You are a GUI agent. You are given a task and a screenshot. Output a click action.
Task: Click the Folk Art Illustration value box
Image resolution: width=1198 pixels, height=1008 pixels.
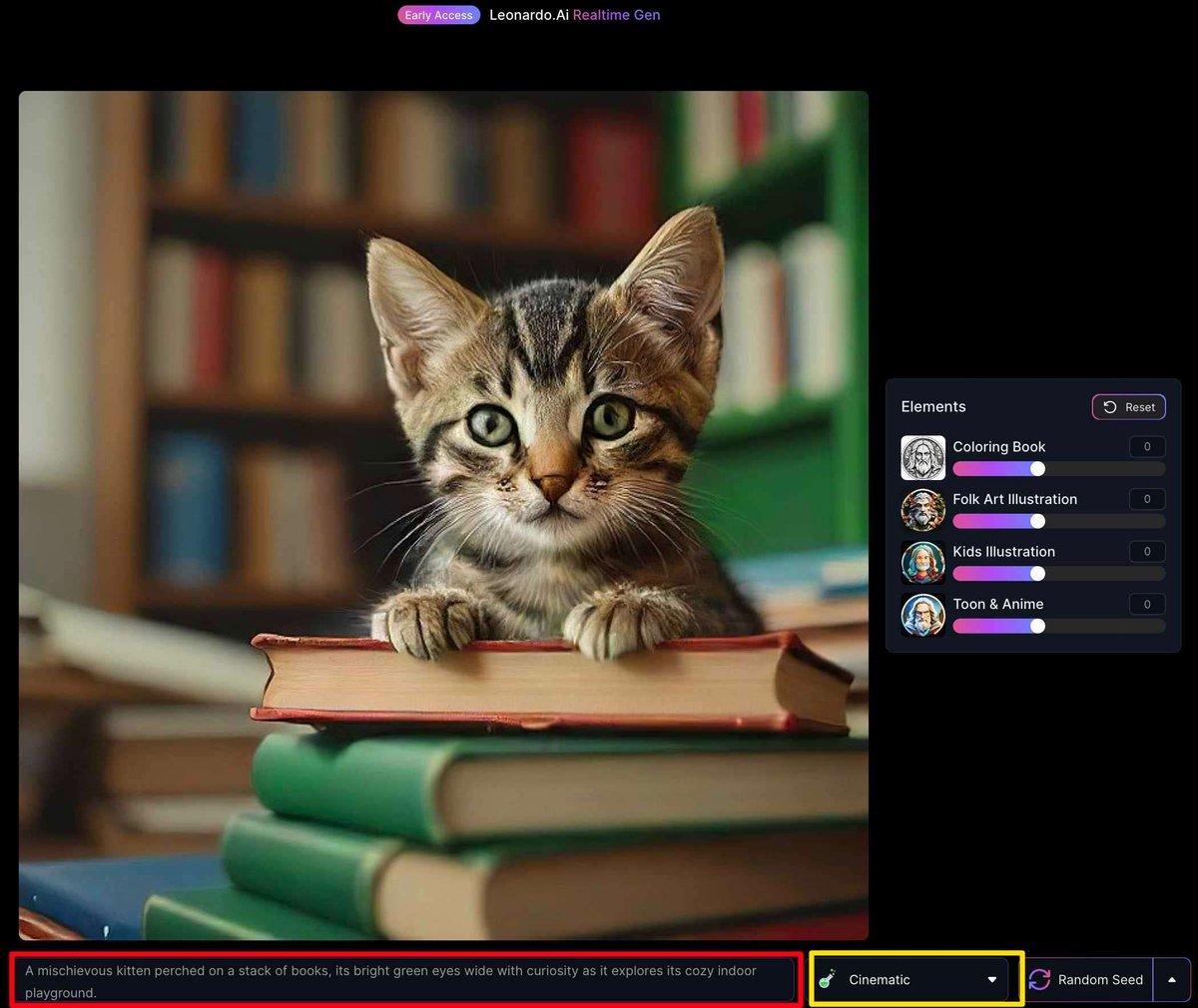pyautogui.click(x=1147, y=498)
